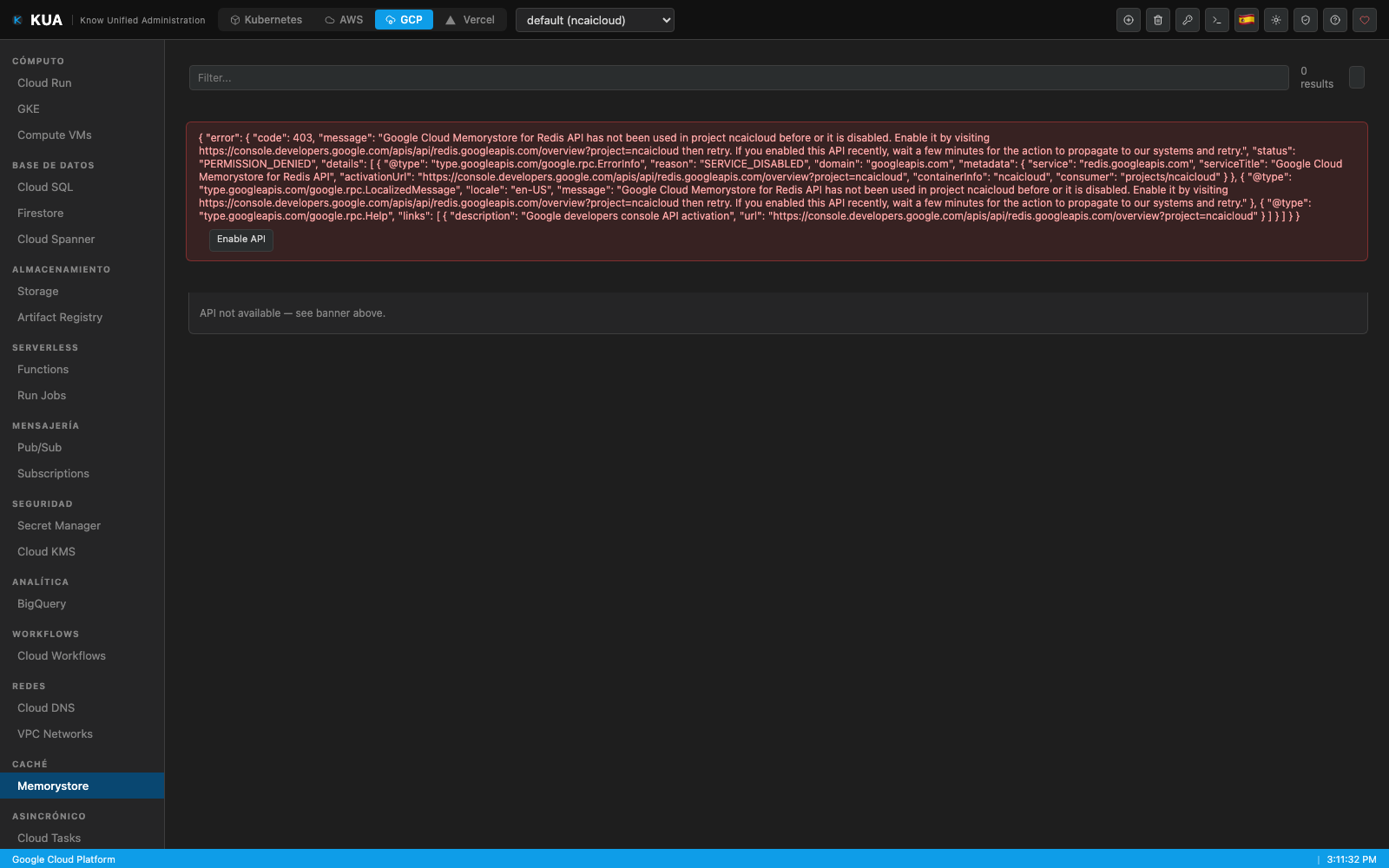Open GKE in the sidebar

tap(82, 109)
